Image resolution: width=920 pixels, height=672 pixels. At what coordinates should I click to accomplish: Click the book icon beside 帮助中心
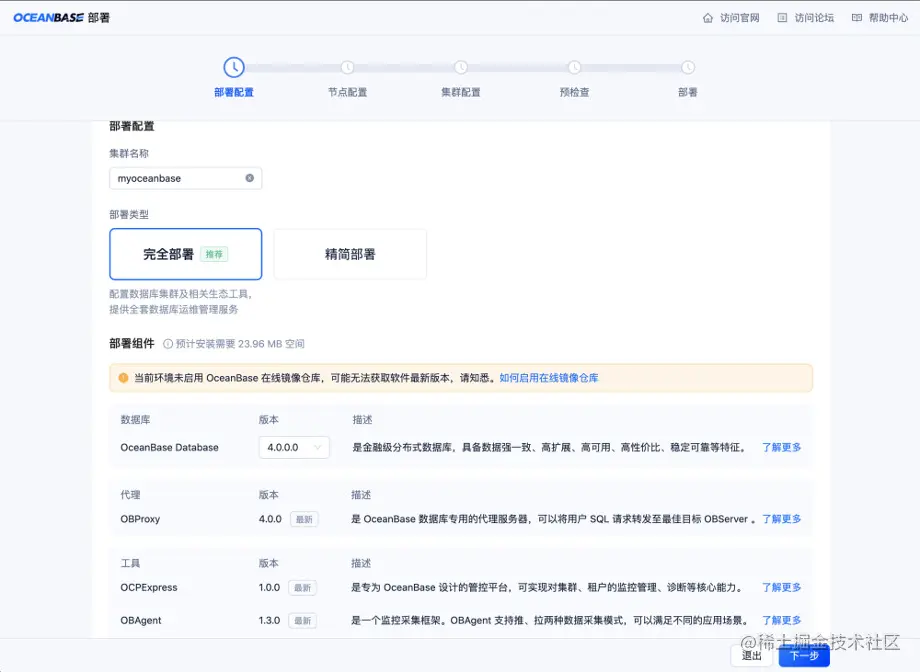click(857, 18)
